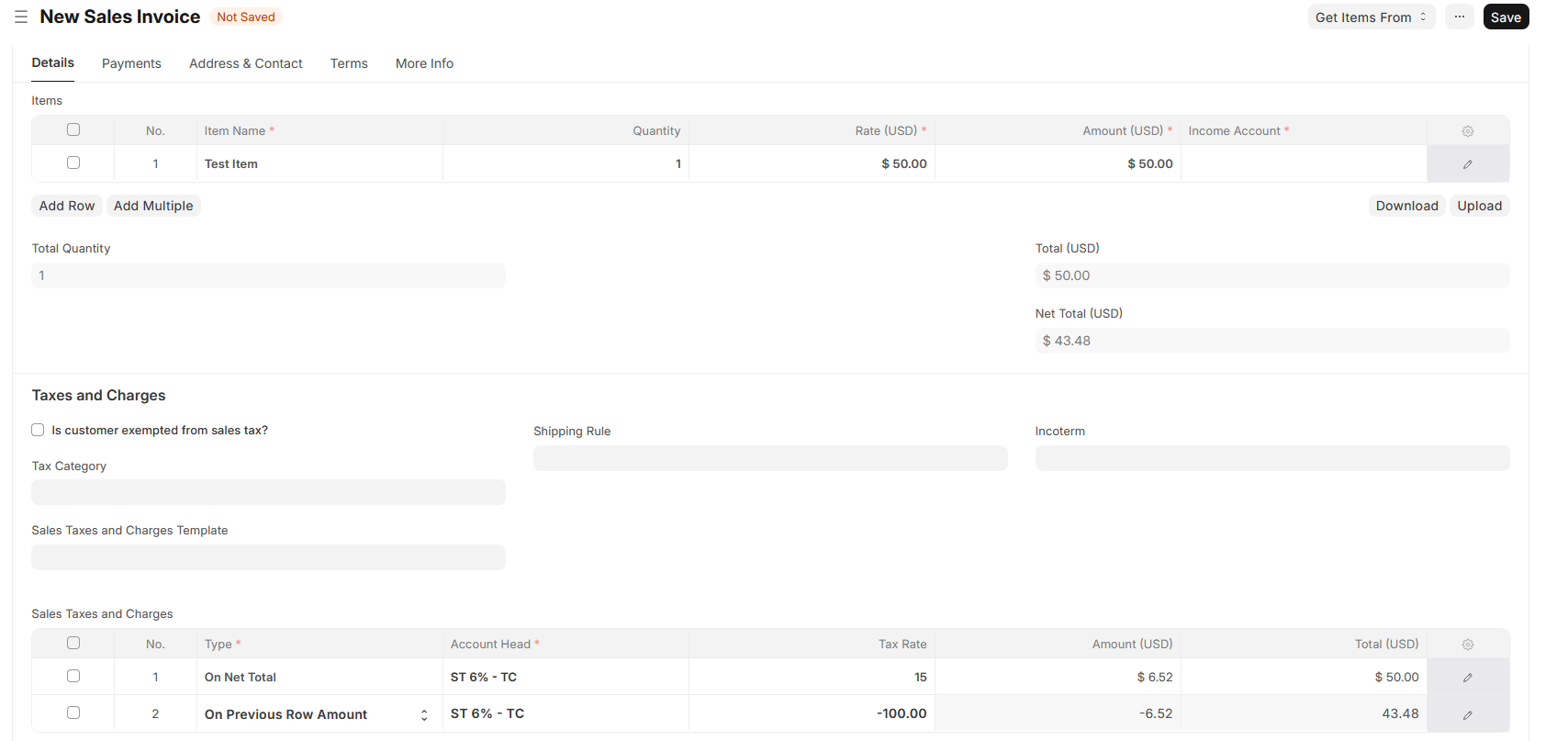The width and height of the screenshot is (1568, 741).
Task: Tick the checkbox for tax row 2
Action: click(x=73, y=713)
